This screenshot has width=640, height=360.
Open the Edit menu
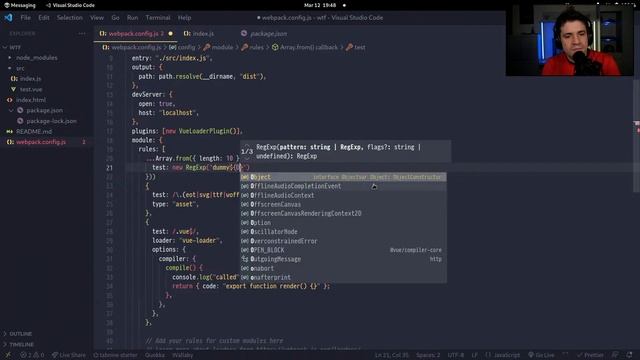pyautogui.click(x=44, y=18)
